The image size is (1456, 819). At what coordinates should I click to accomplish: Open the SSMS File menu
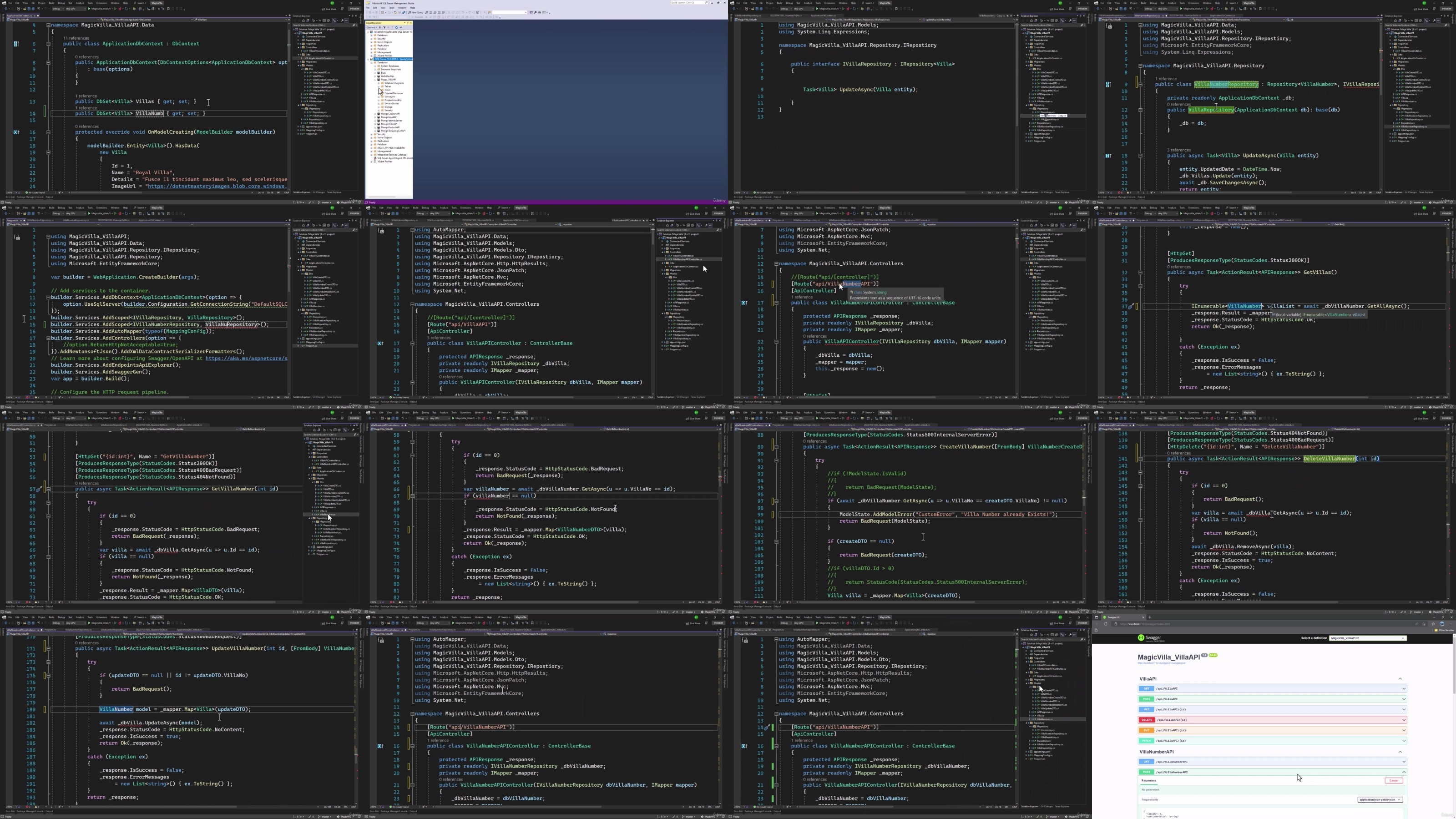pos(368,7)
